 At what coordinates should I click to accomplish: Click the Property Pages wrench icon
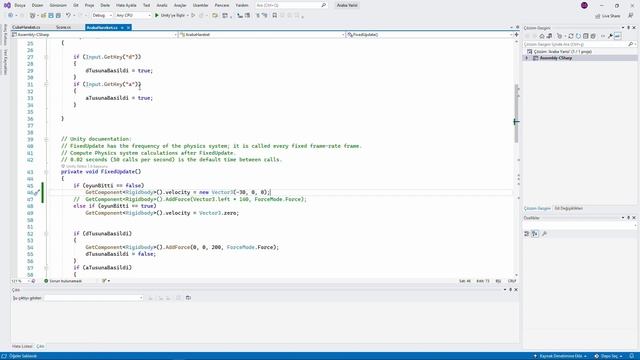[x=544, y=233]
